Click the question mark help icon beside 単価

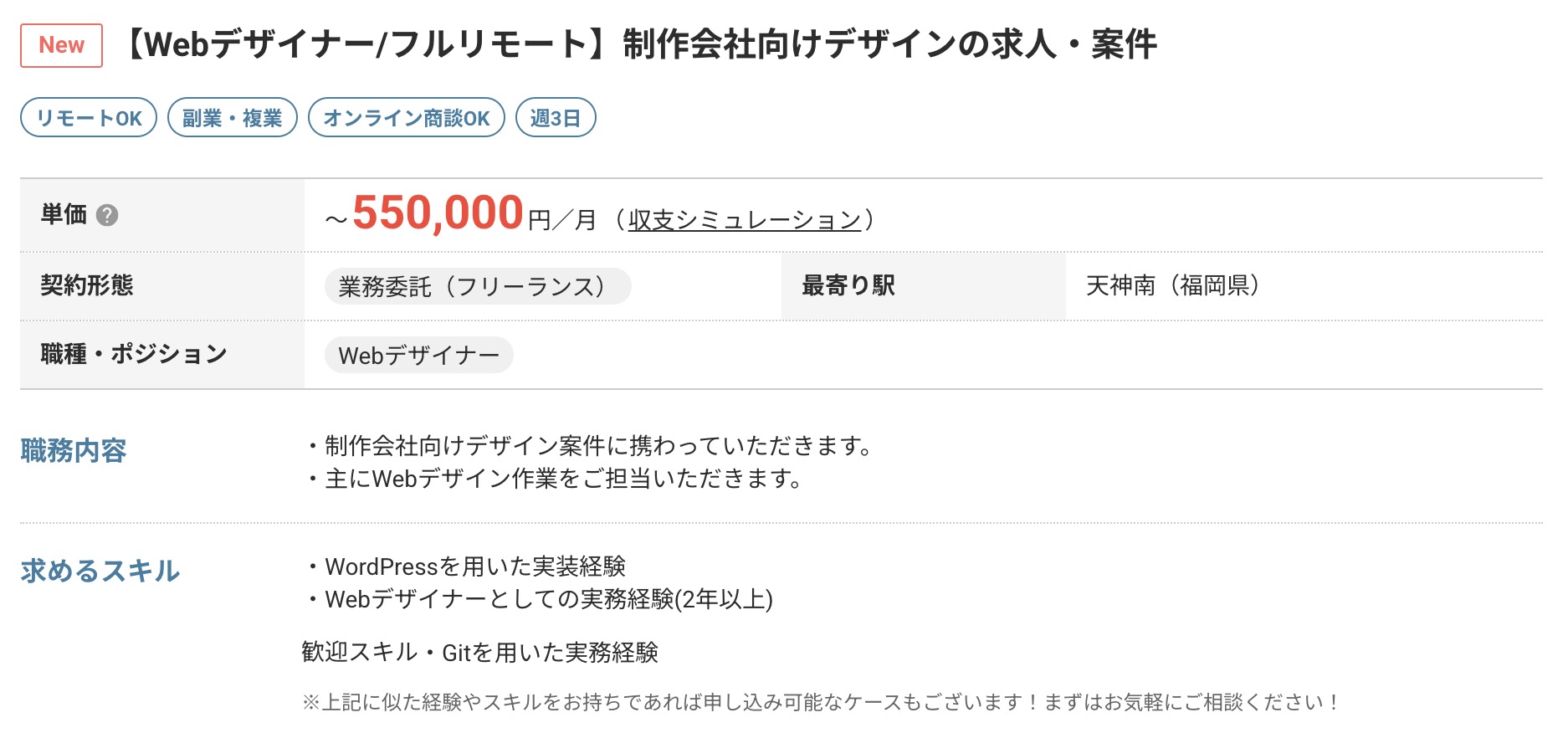point(107,215)
